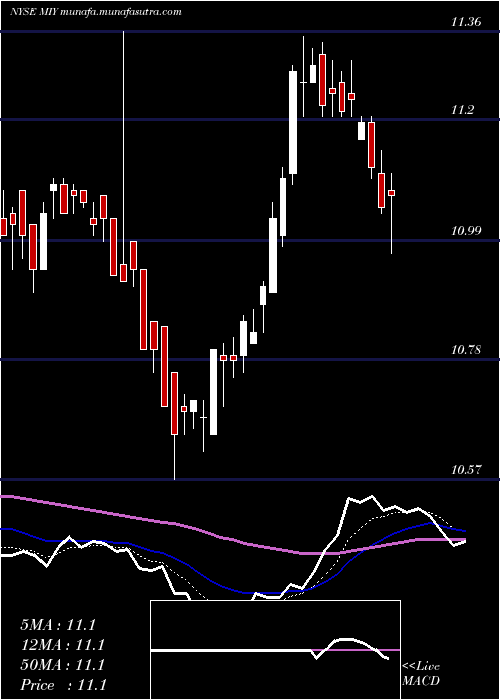Click the last candlestick on the right
The image size is (500, 700).
[x=392, y=193]
